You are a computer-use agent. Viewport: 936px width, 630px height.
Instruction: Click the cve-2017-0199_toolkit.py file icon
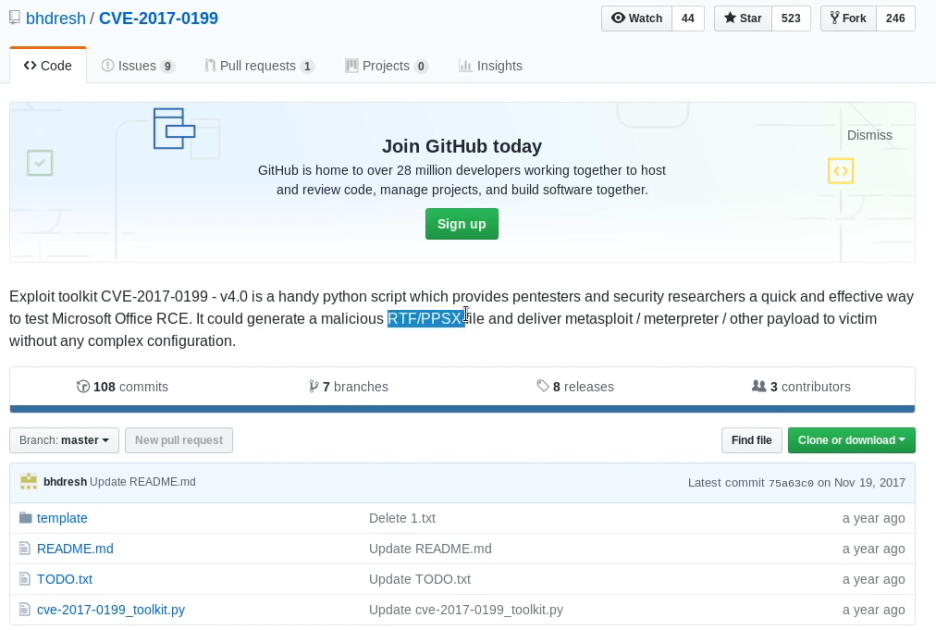click(24, 609)
